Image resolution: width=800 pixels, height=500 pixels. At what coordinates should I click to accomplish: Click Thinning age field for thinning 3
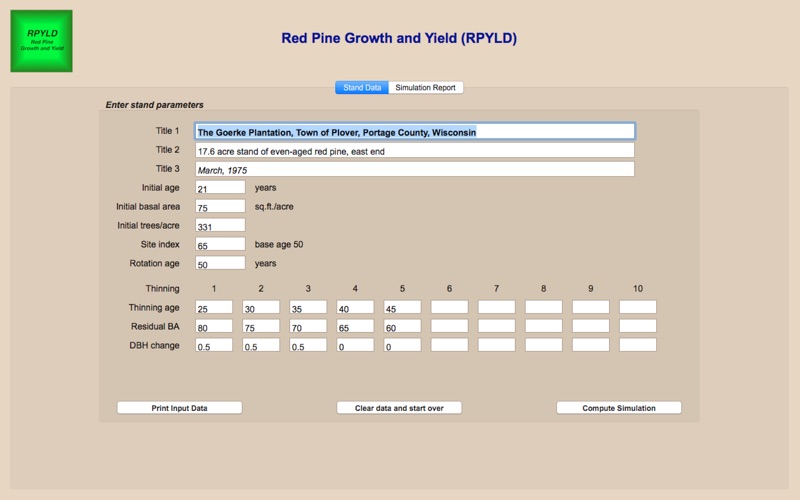click(308, 307)
